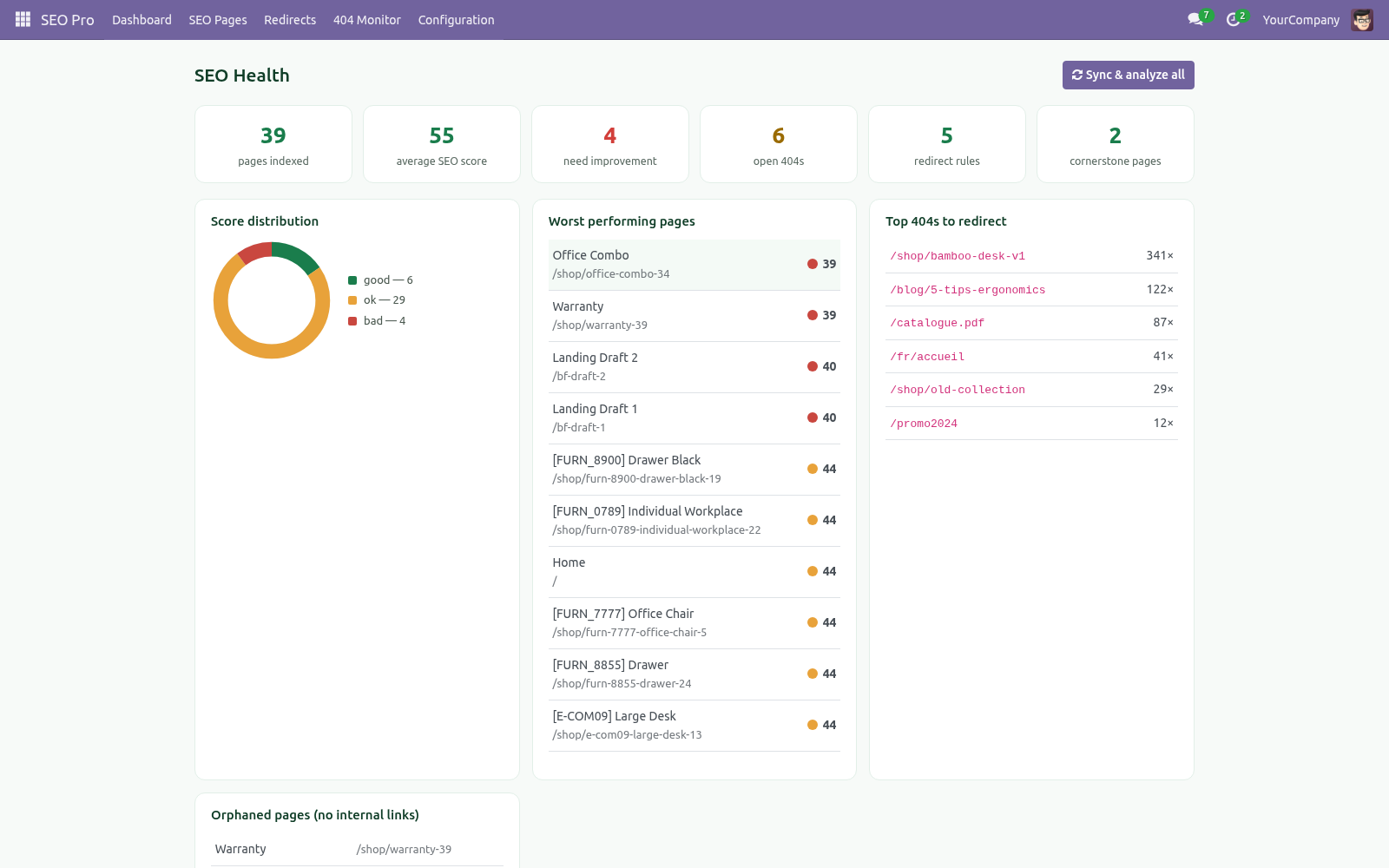Open the SEO Pages menu

218,19
